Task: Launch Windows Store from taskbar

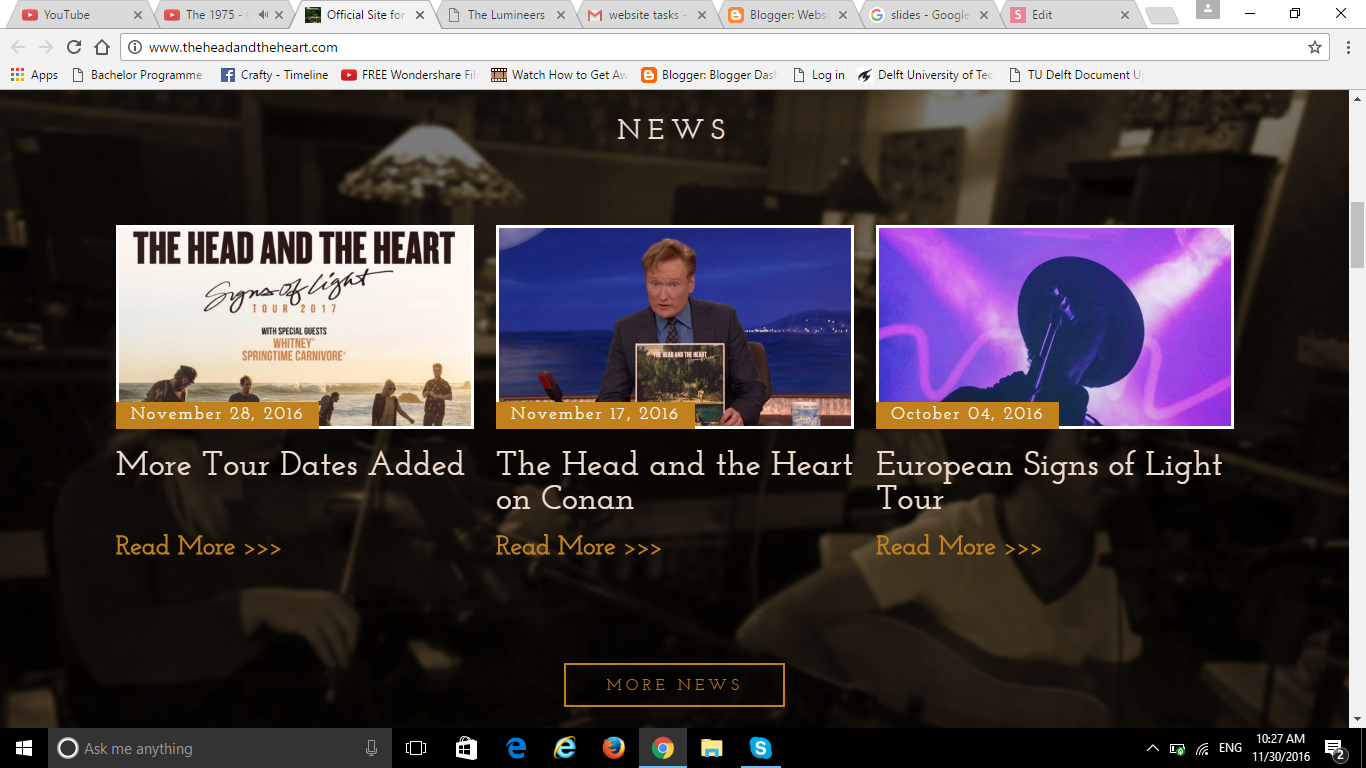Action: pos(466,748)
